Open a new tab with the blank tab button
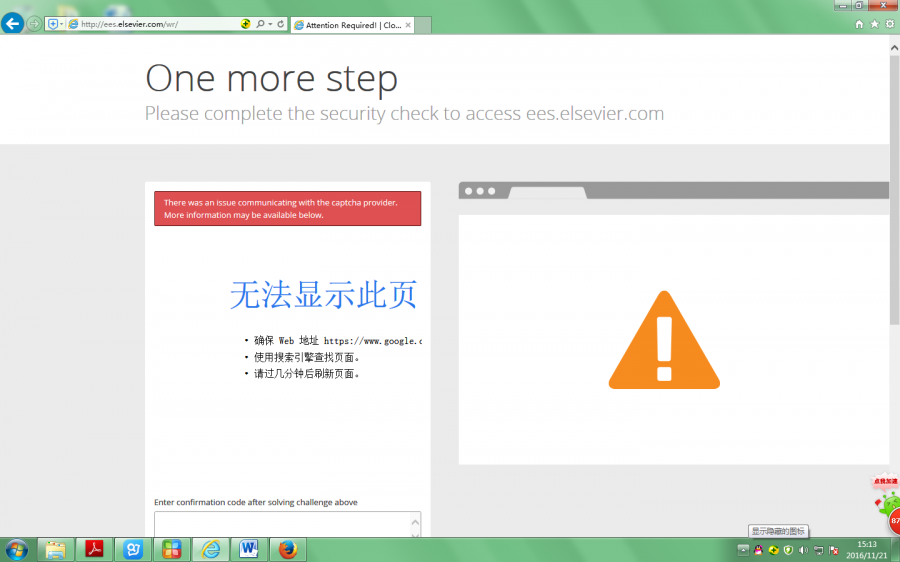Image resolution: width=900 pixels, height=562 pixels. 423,25
